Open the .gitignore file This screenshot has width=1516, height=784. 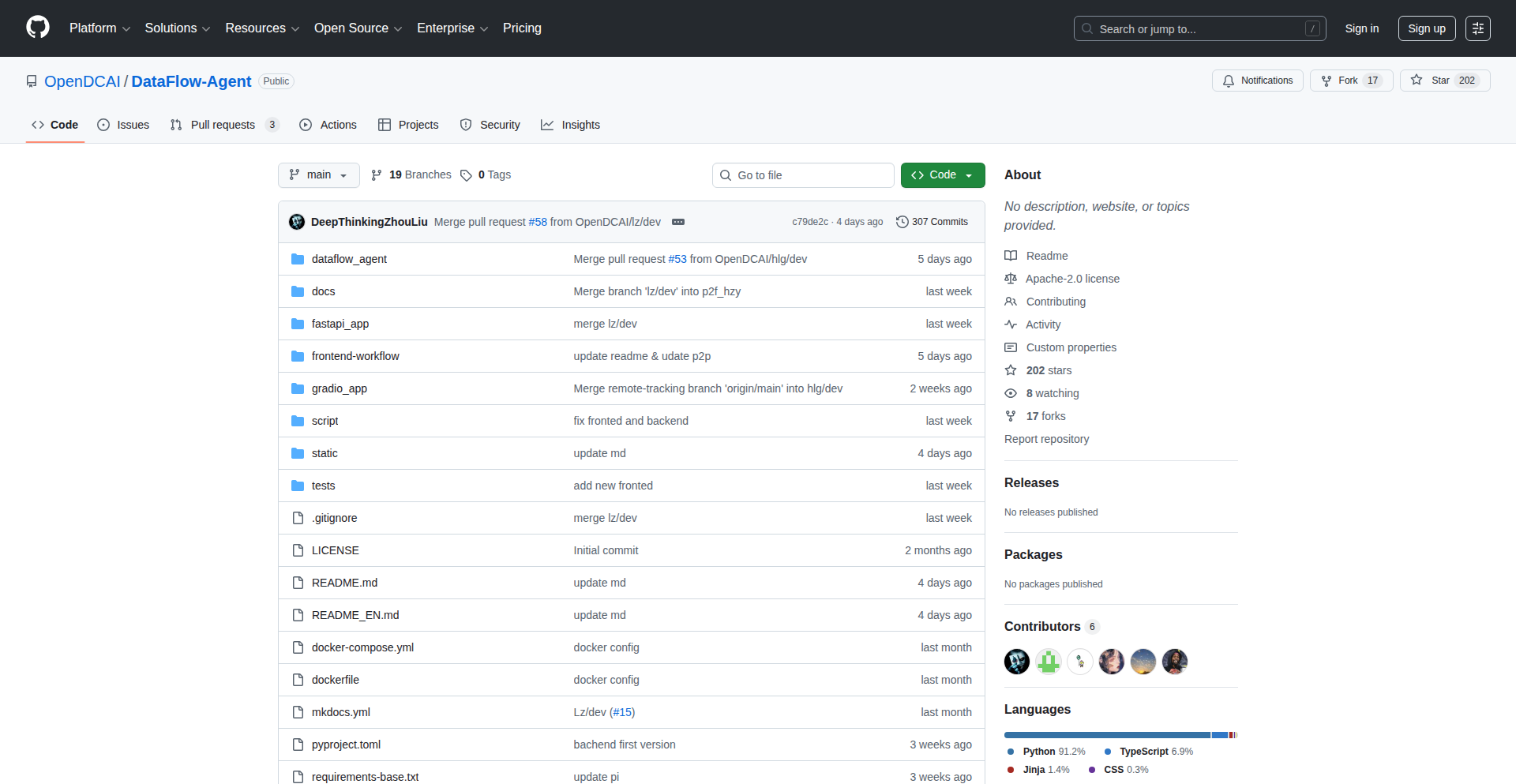pyautogui.click(x=335, y=518)
